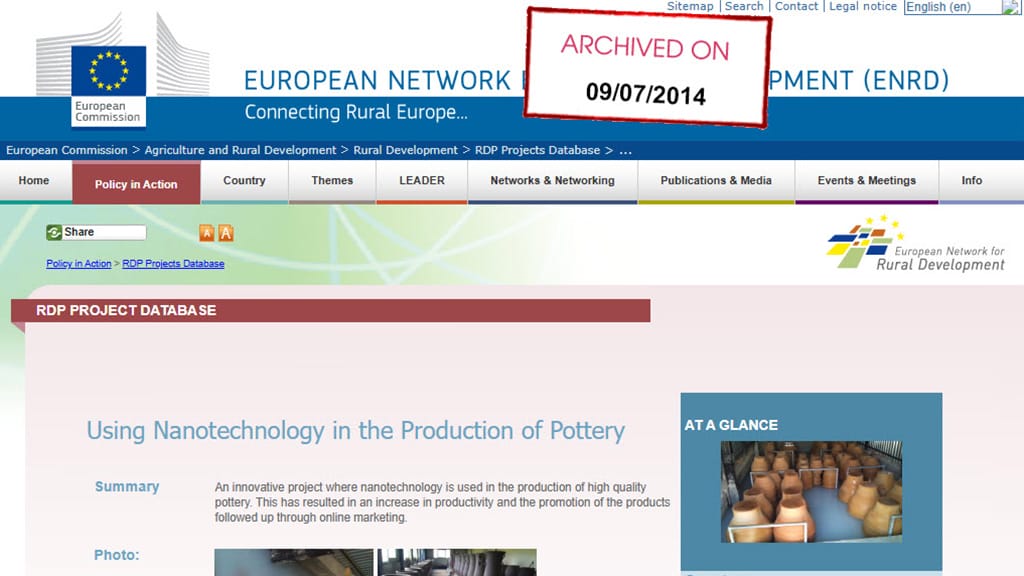Click the icon beside the language selector

point(1011,7)
